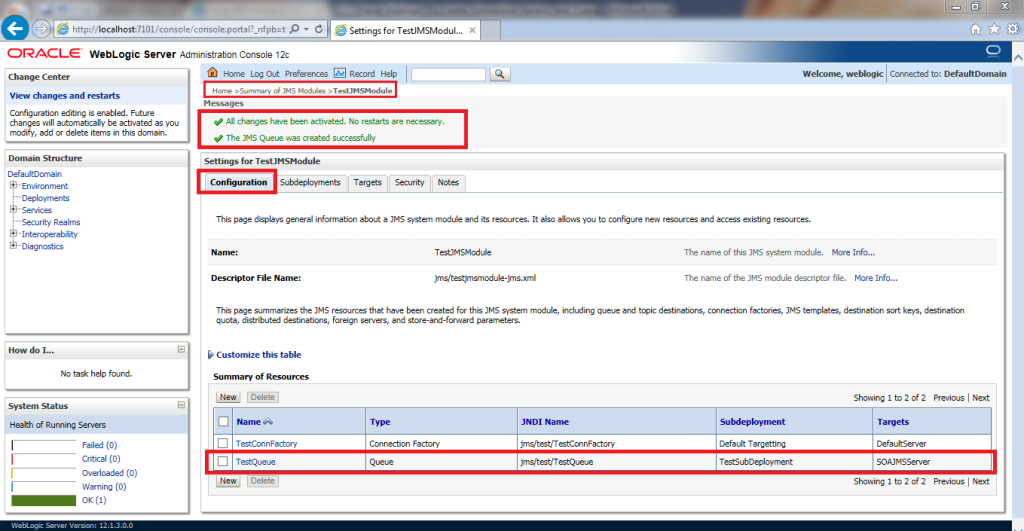This screenshot has height=531, width=1024.
Task: Expand the Environment tree node
Action: [13, 186]
